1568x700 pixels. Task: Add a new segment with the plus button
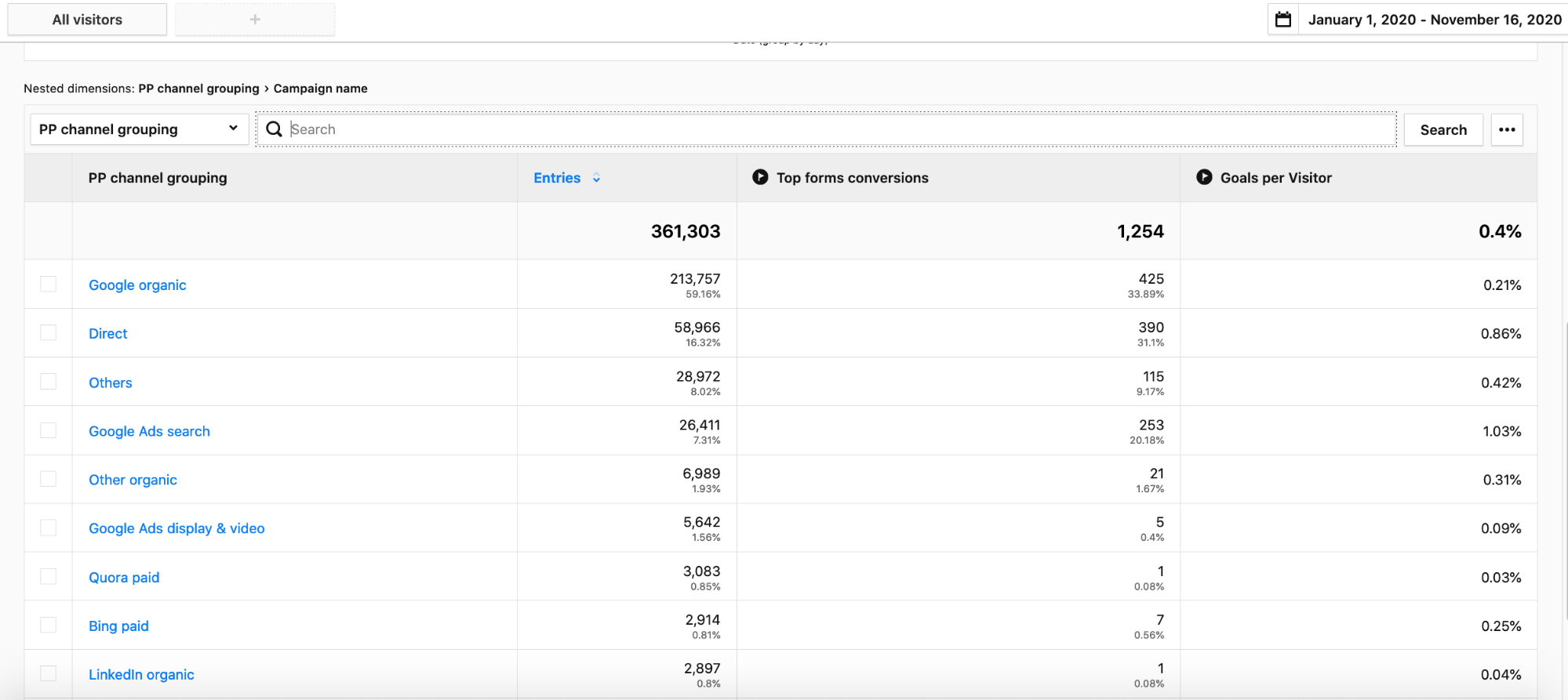255,20
